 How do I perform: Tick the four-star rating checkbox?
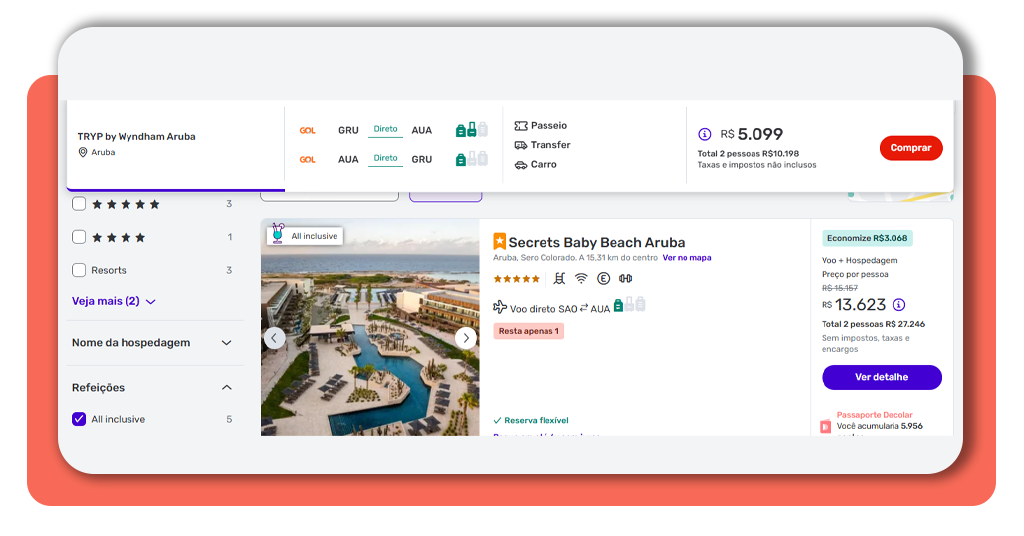[79, 237]
